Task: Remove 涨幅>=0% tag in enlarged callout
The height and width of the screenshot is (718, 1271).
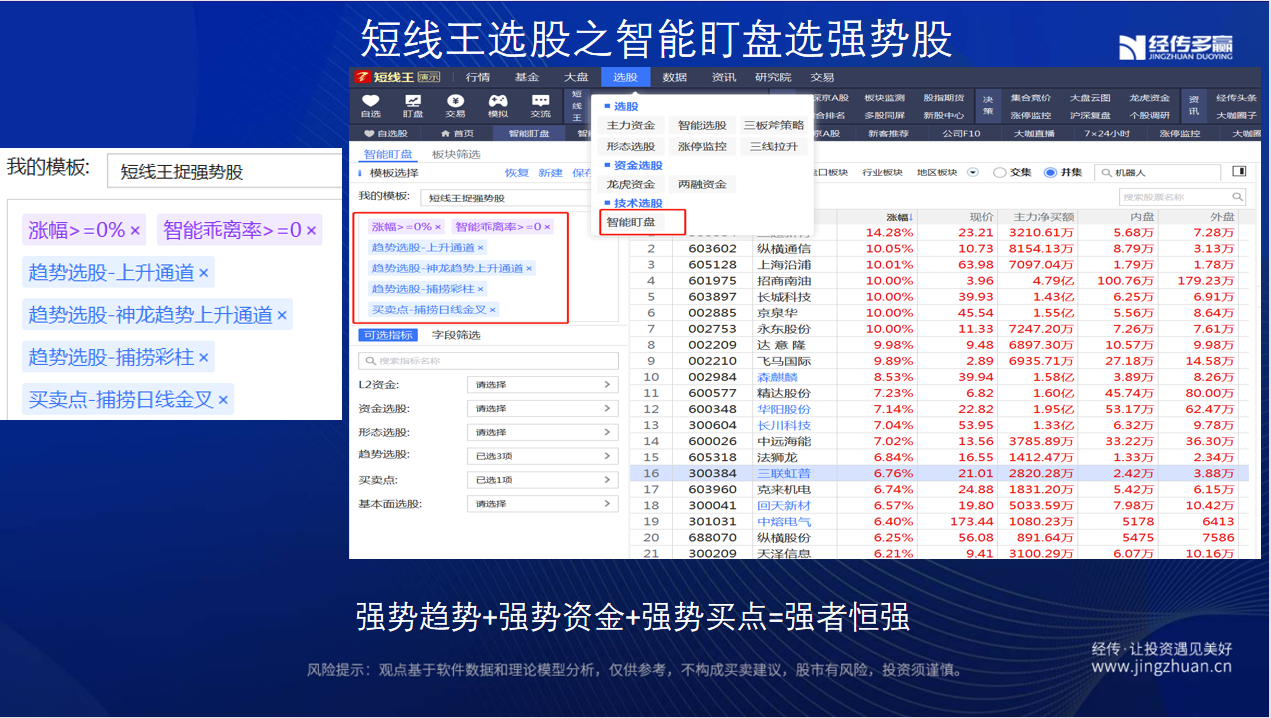Action: tap(135, 231)
